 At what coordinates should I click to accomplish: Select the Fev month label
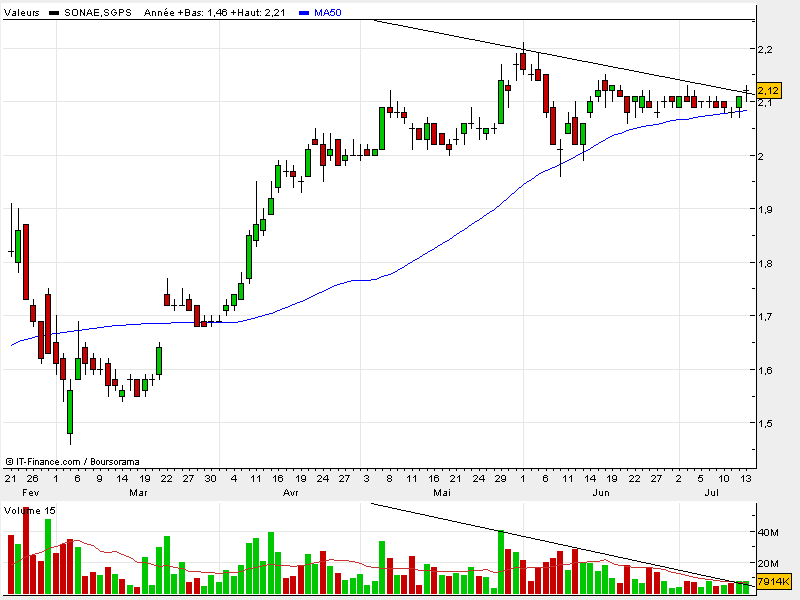click(31, 492)
